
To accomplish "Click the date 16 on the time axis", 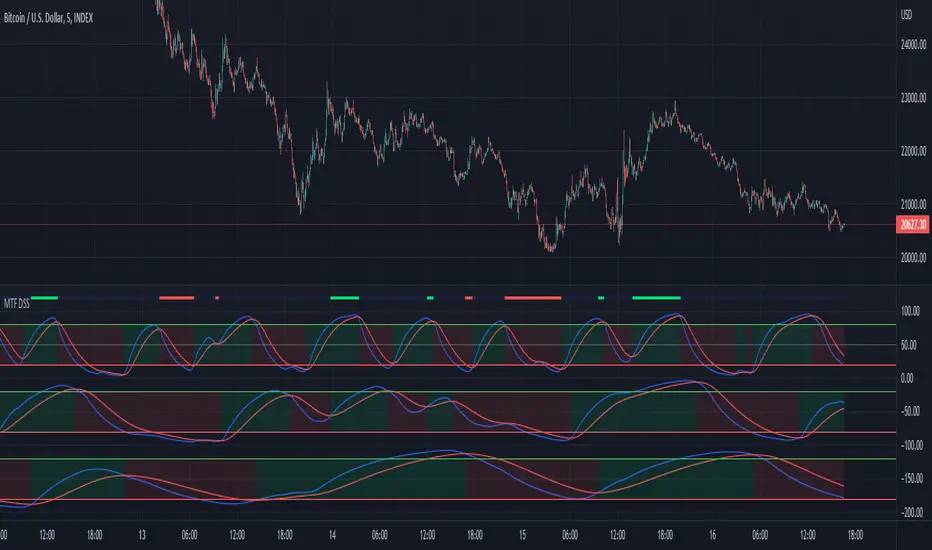I will tap(712, 535).
